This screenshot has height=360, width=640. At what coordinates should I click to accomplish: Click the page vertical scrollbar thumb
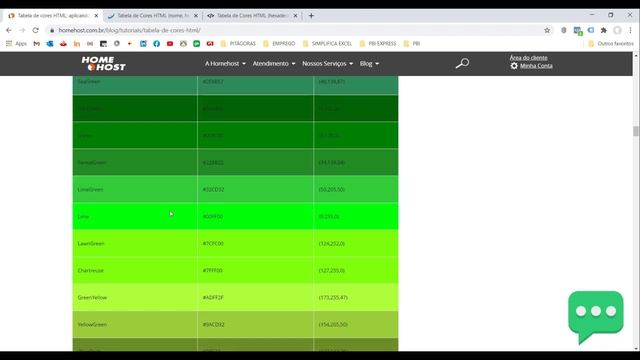pos(636,131)
